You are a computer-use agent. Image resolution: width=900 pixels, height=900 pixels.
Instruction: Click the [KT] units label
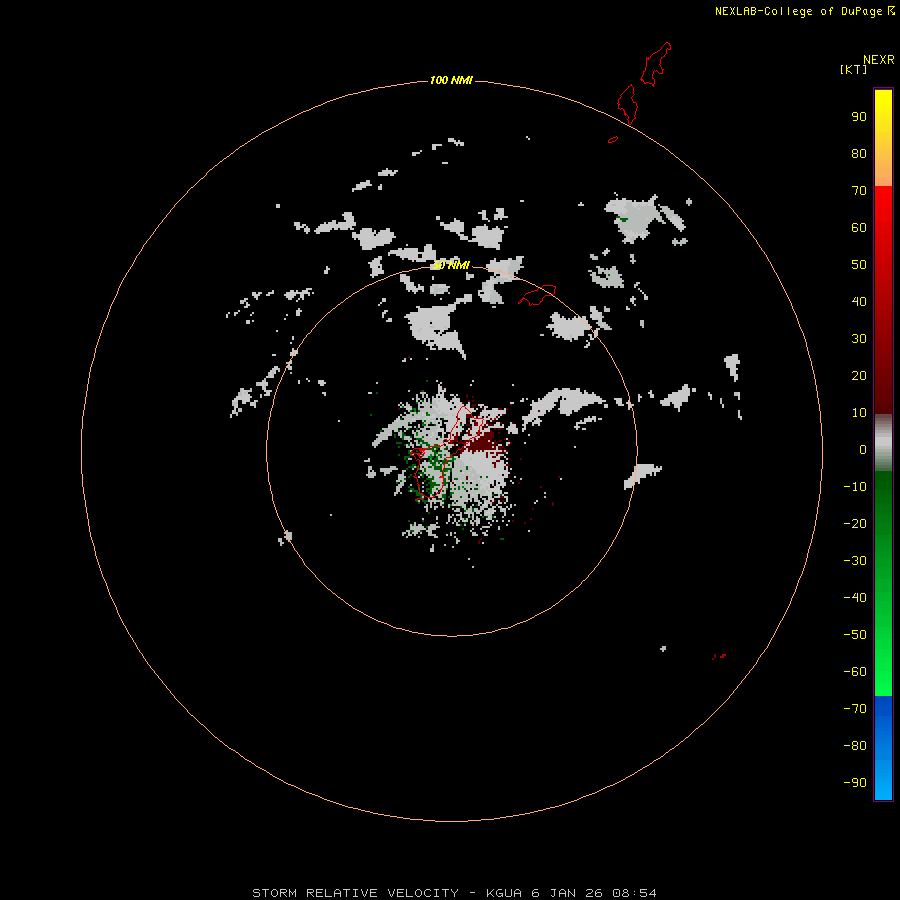[854, 69]
